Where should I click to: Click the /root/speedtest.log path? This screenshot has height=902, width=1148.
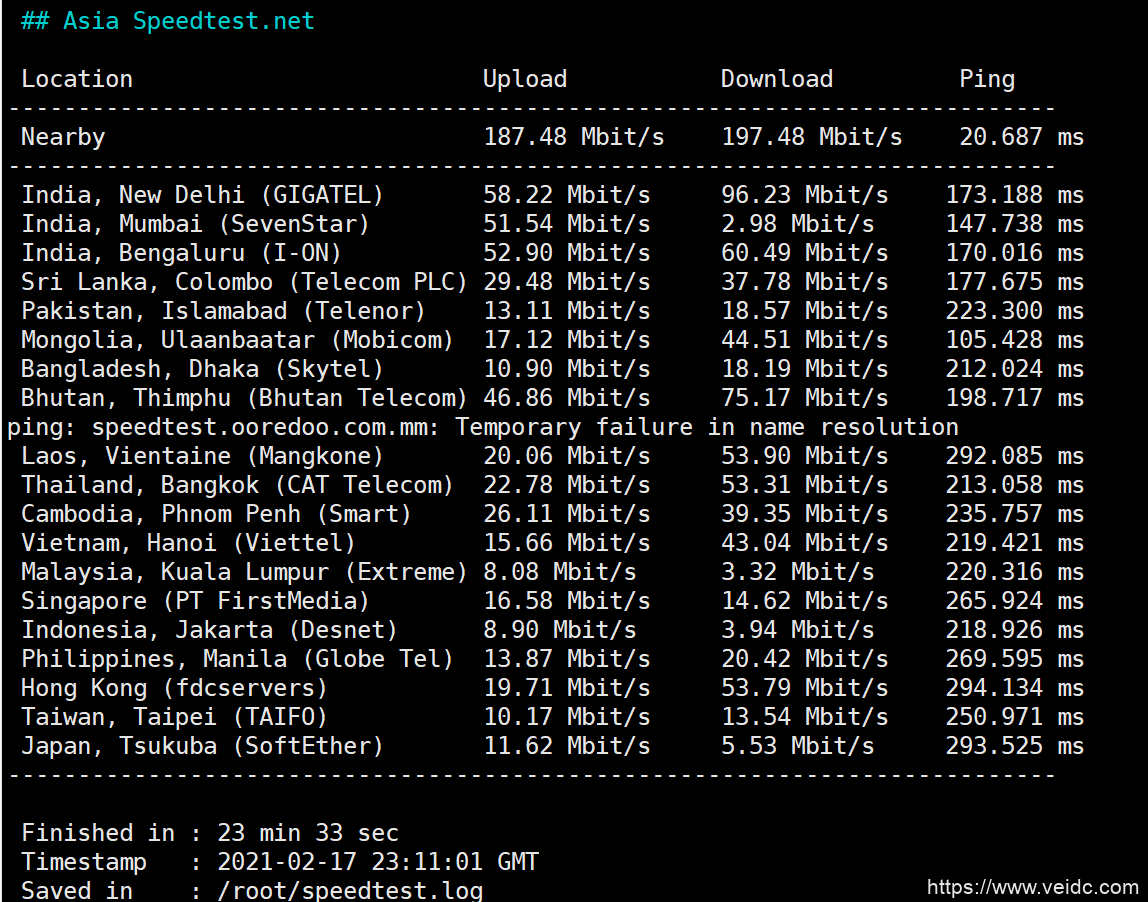(x=350, y=890)
